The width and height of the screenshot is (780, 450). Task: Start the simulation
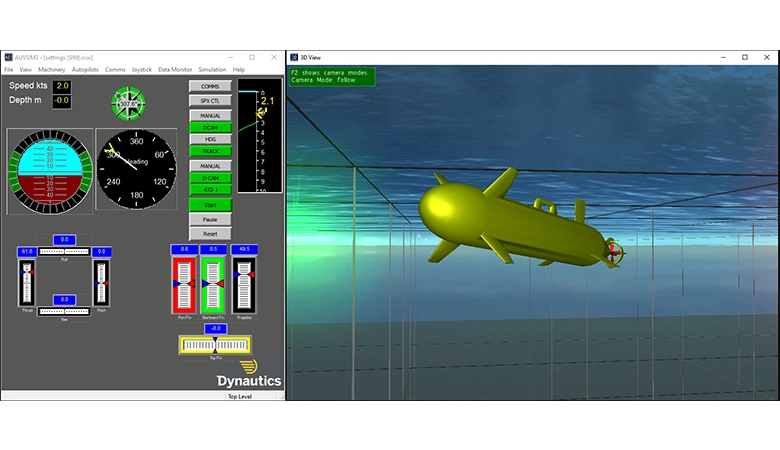point(210,205)
